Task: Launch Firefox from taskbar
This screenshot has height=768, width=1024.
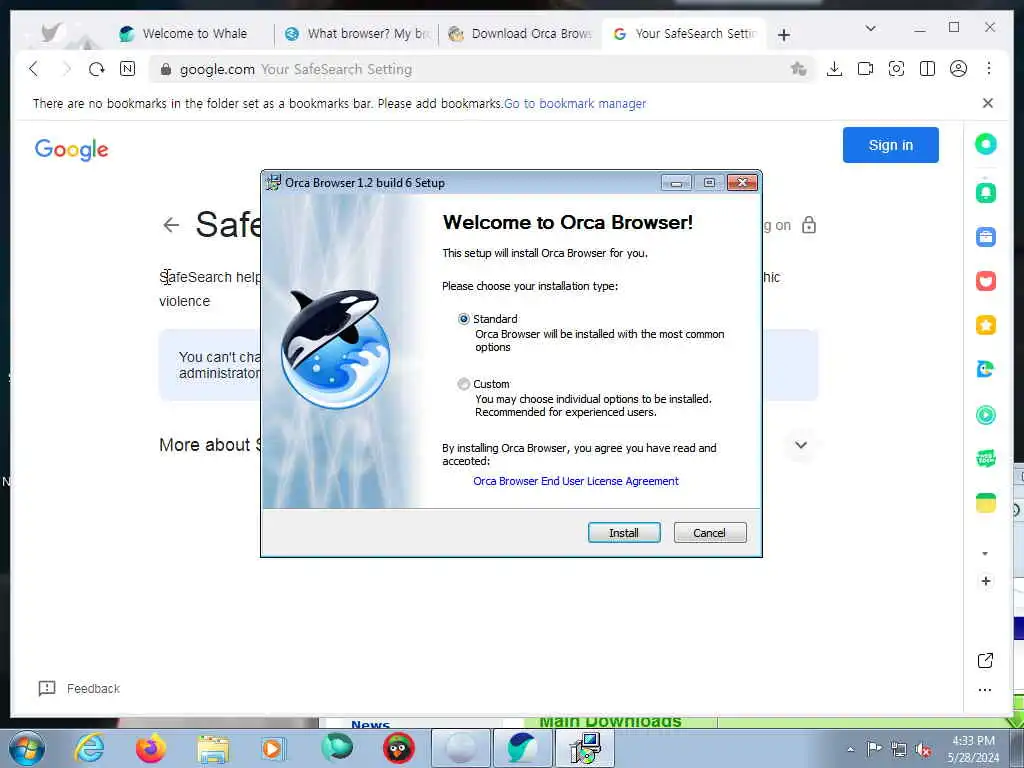Action: coord(151,748)
